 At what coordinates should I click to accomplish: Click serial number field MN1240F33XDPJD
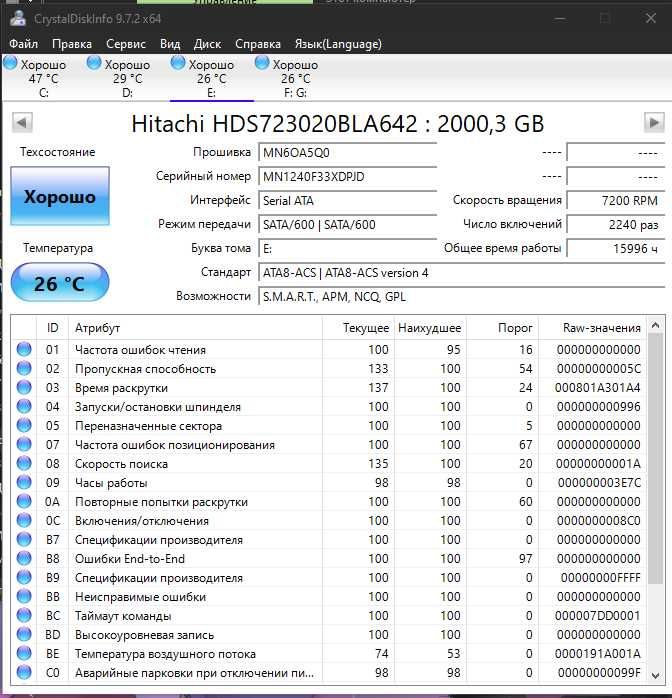click(x=348, y=177)
